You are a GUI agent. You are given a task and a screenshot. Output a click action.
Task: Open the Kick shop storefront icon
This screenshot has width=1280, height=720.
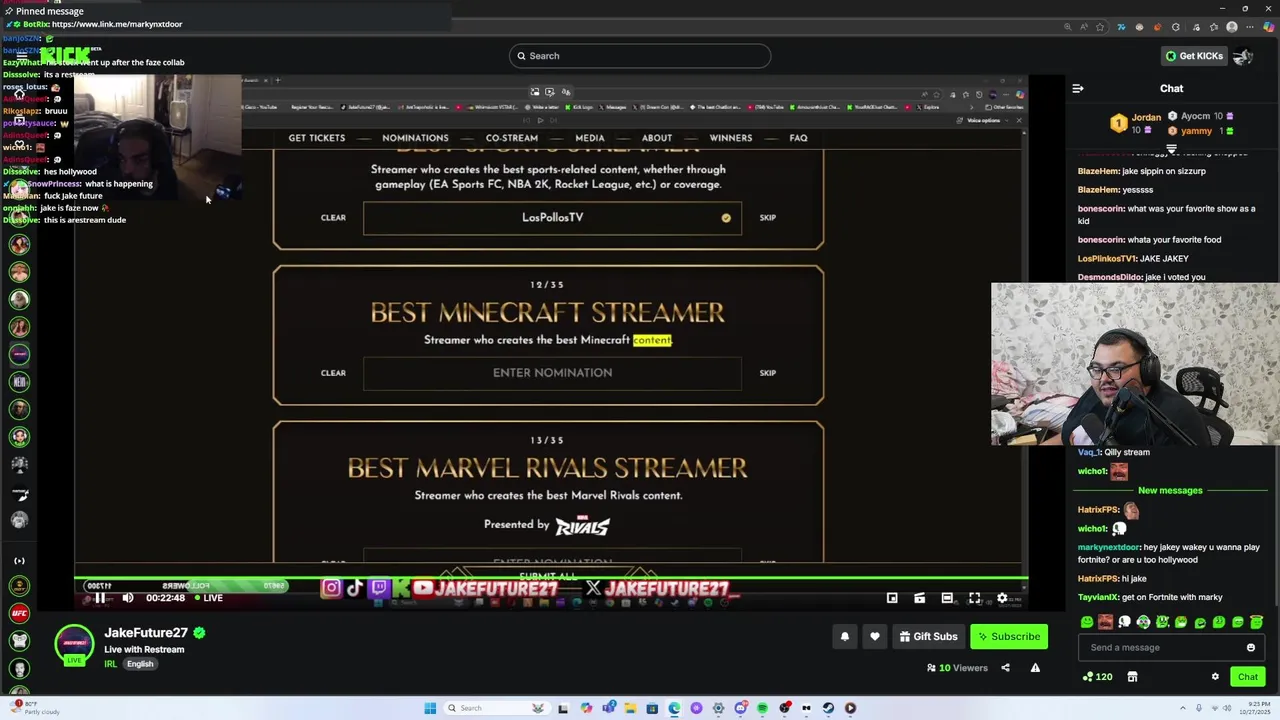coord(1132,677)
